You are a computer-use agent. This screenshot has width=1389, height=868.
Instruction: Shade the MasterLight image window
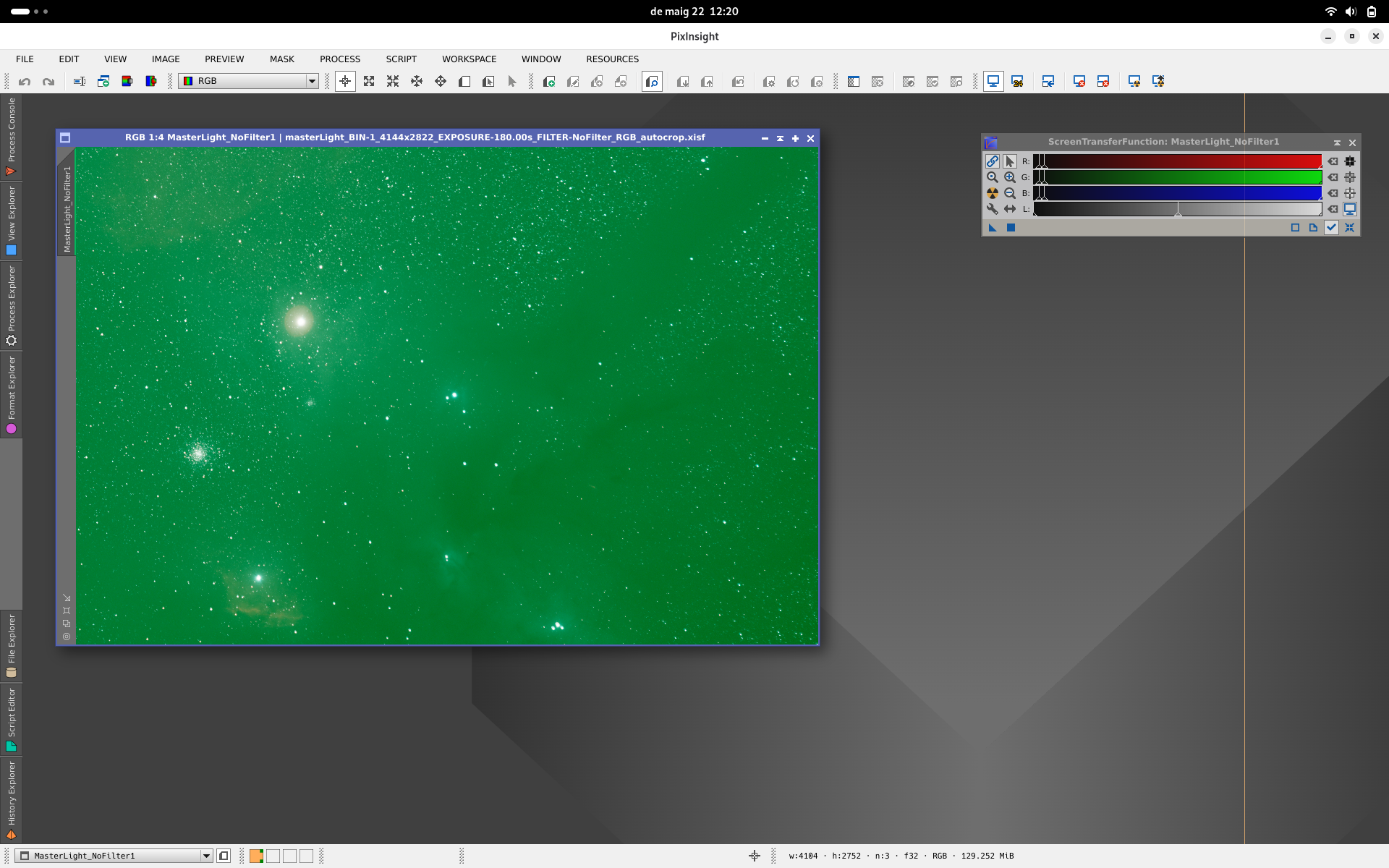pos(780,138)
